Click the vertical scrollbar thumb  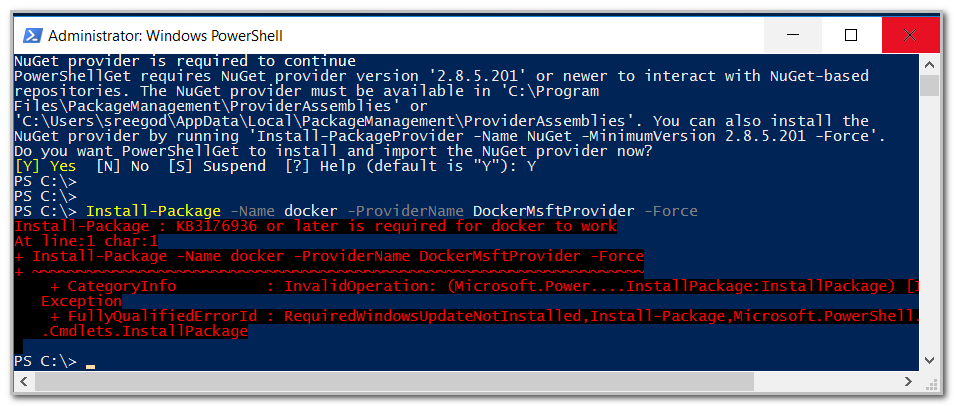929,84
